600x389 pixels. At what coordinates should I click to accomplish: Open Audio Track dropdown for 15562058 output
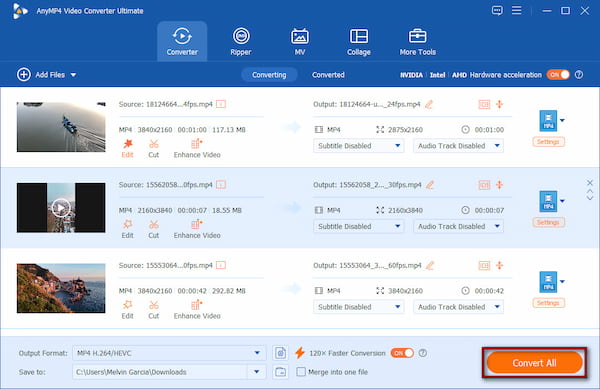point(458,226)
